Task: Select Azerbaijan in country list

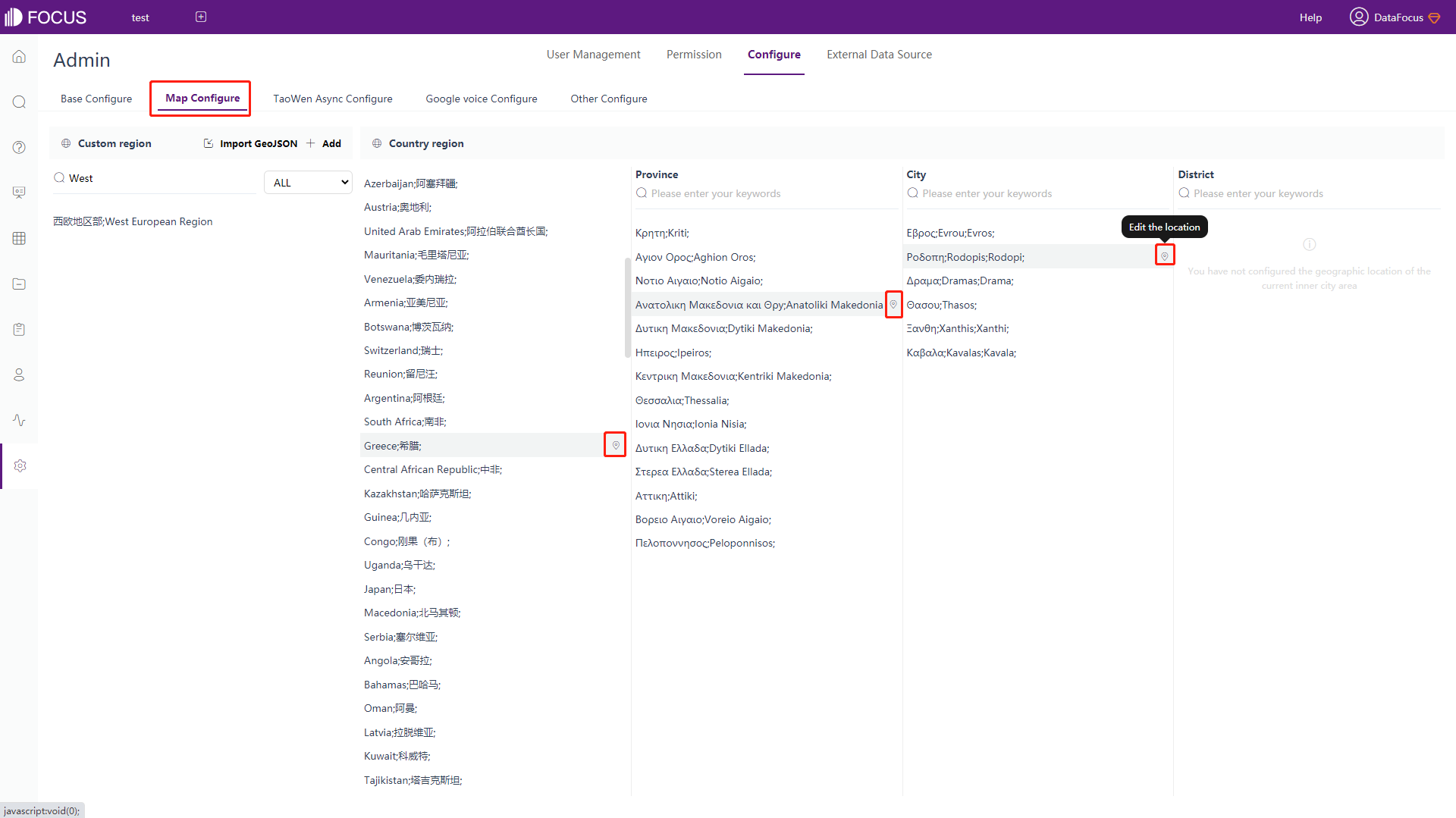Action: coord(410,183)
